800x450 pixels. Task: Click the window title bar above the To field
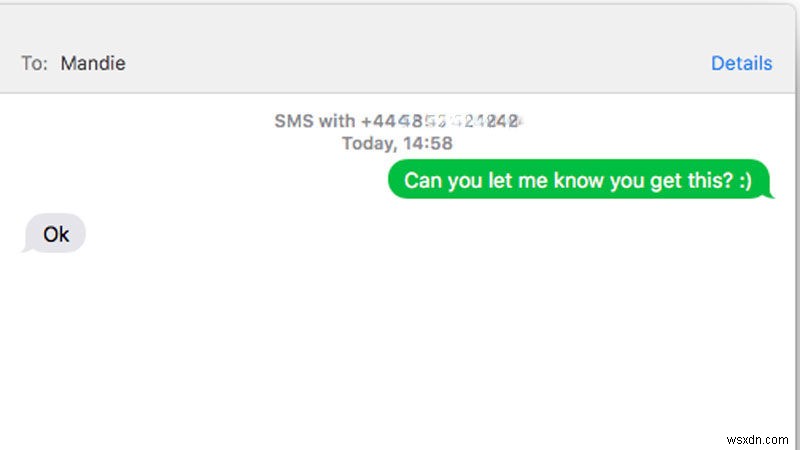point(400,20)
